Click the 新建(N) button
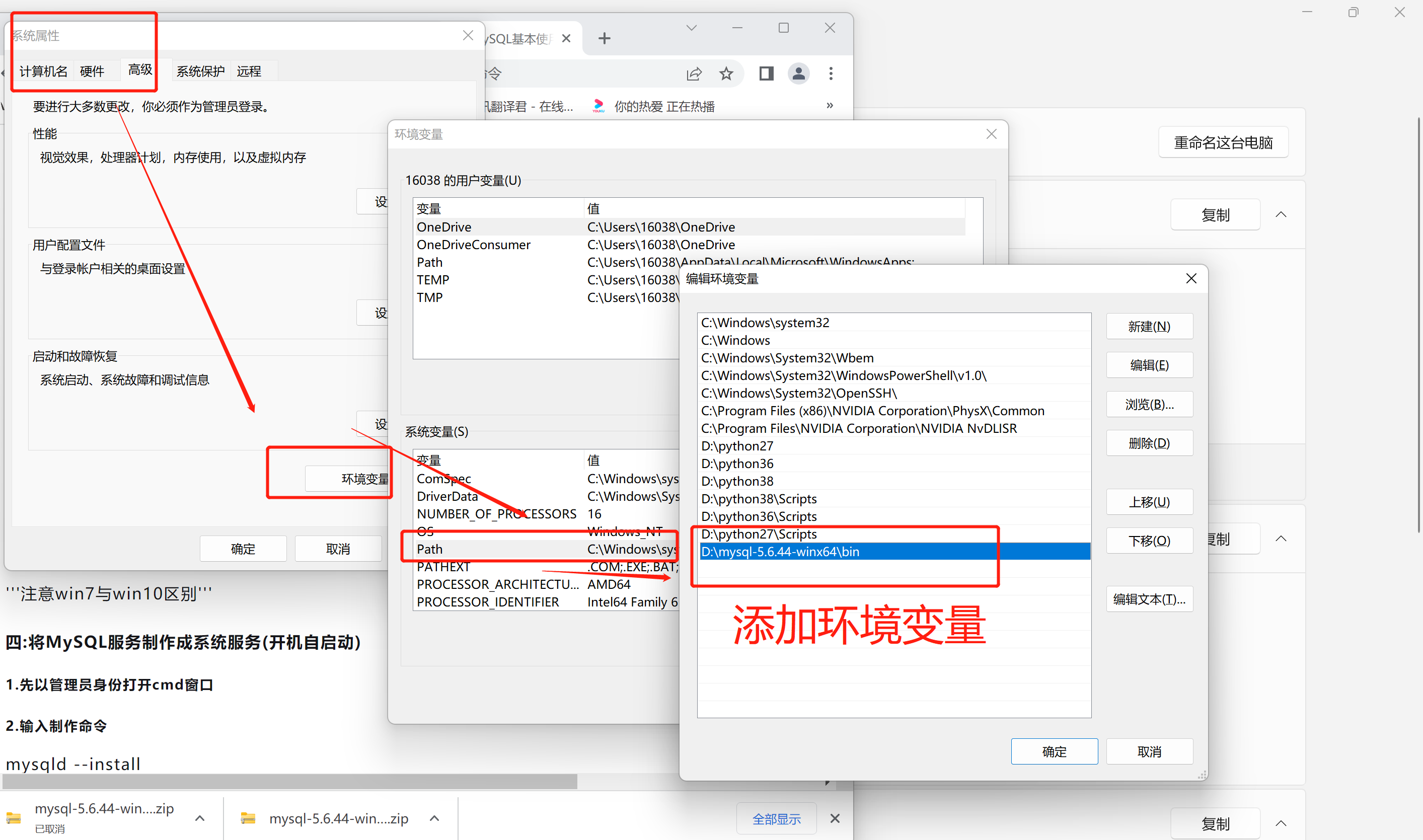1423x840 pixels. [x=1149, y=327]
